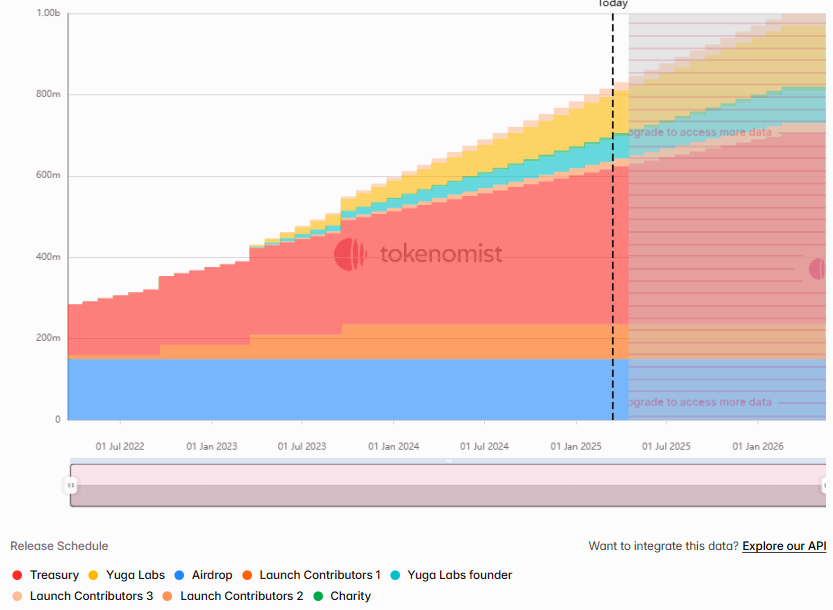Click the upper 'Upgrade to access more data' text

coord(700,132)
